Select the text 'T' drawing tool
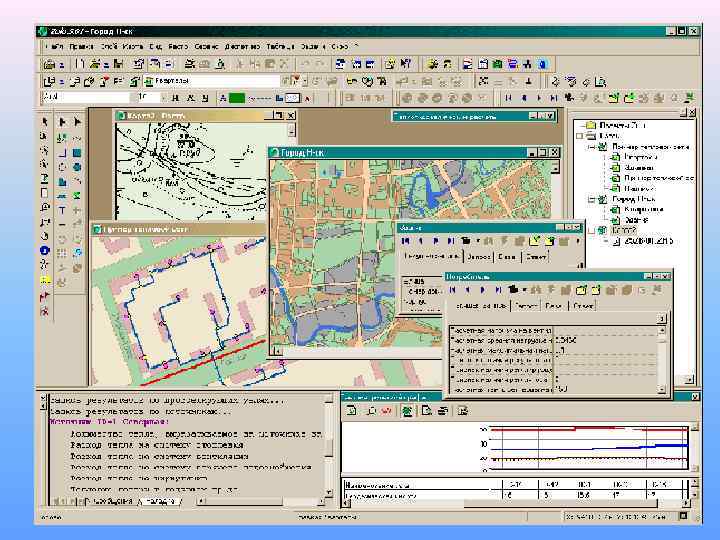Viewport: 720px width, 540px height. [x=62, y=211]
